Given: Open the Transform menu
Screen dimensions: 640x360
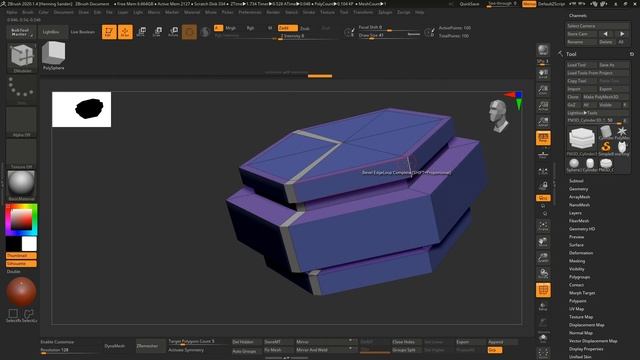Looking at the screenshot, I should click(363, 12).
